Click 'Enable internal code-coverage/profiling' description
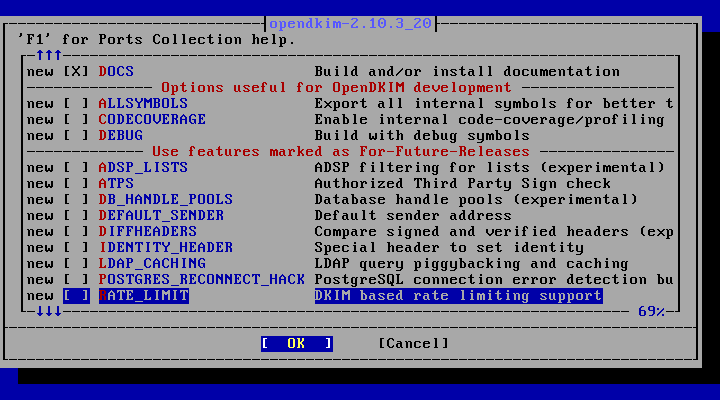The image size is (720, 400). pos(489,120)
